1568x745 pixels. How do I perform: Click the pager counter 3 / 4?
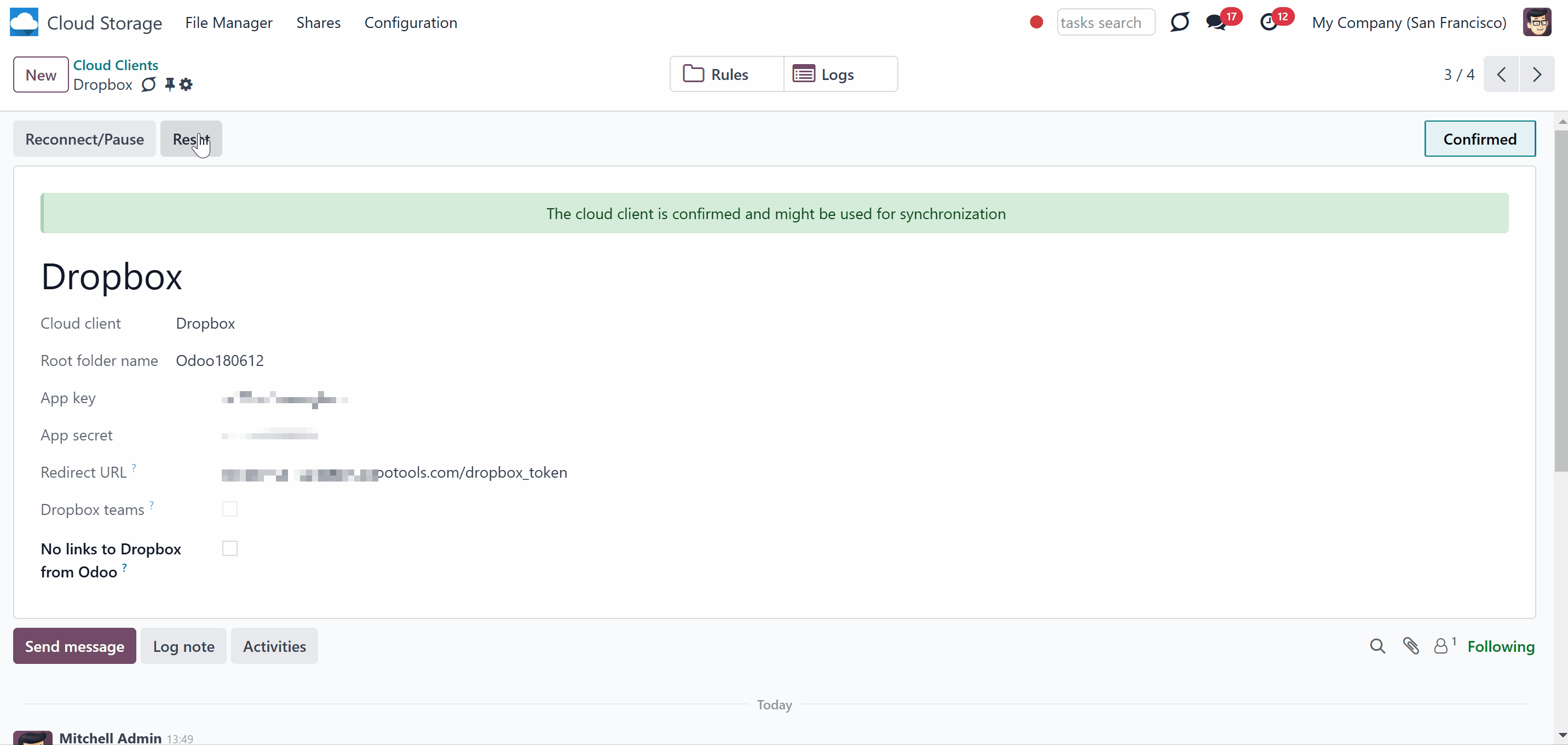pos(1459,74)
